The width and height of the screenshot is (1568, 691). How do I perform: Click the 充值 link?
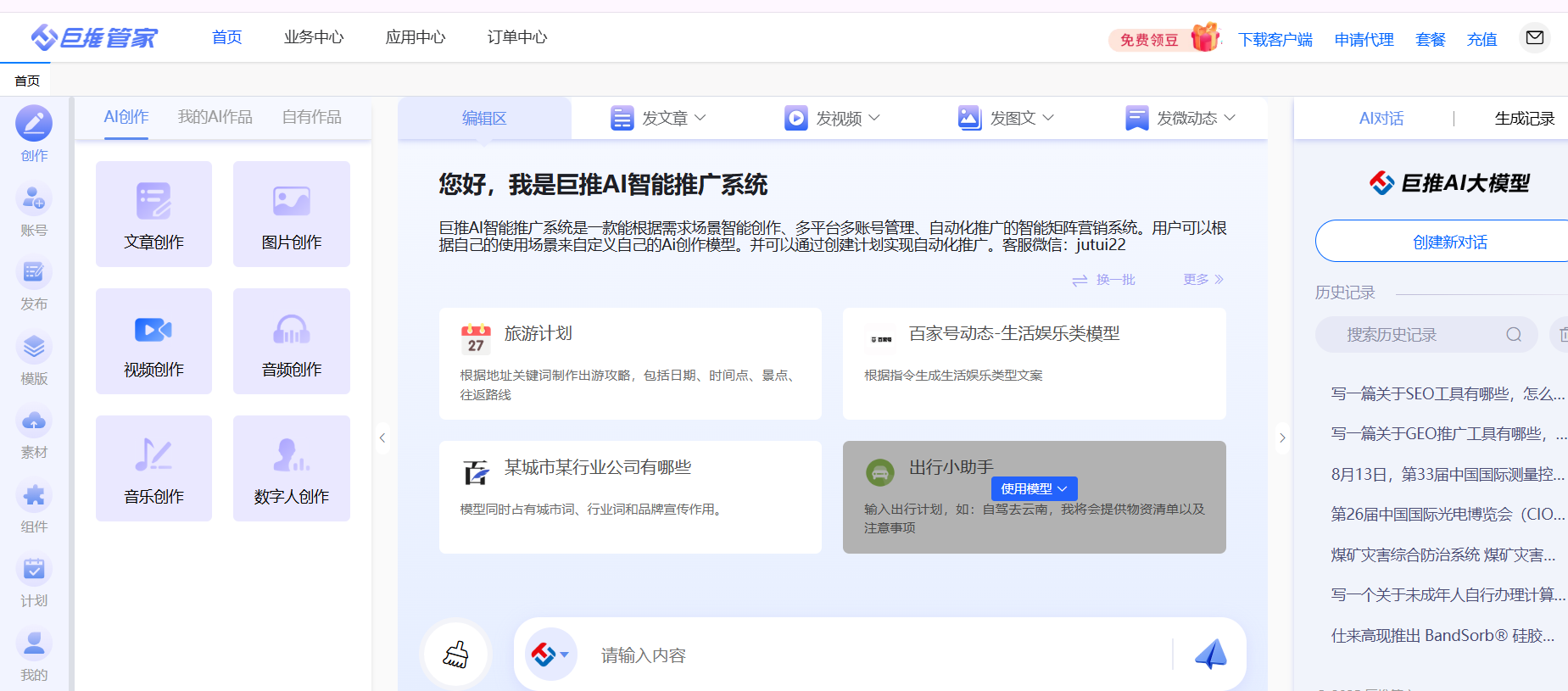tap(1482, 40)
